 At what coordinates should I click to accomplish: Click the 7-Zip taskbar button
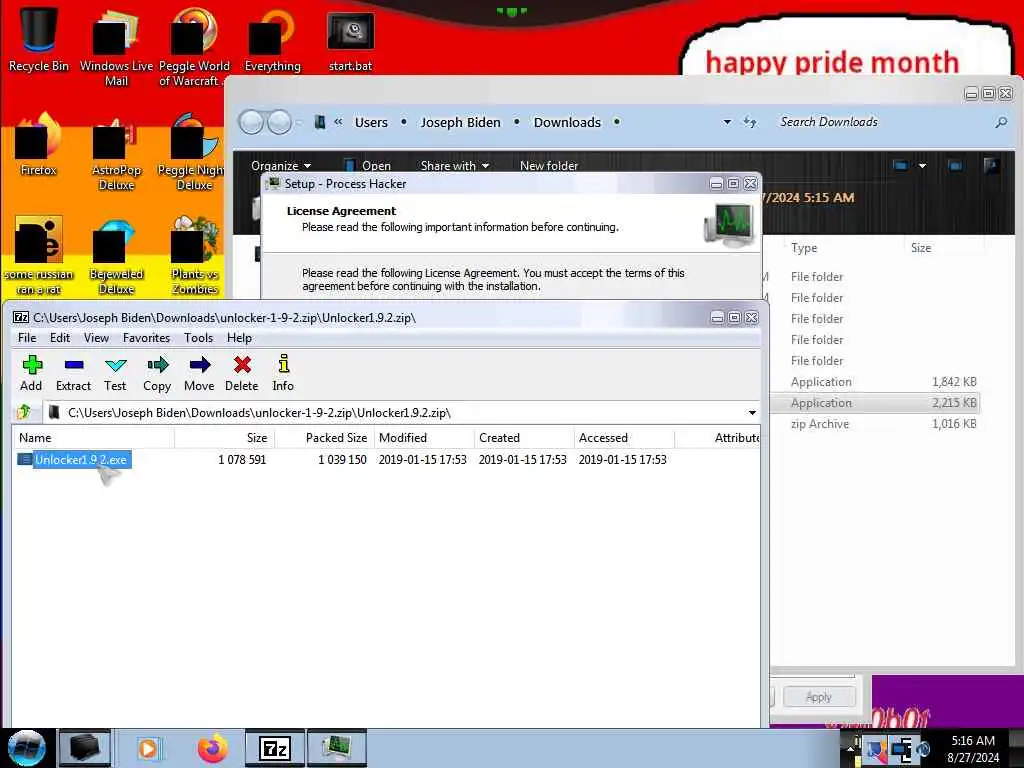pos(275,748)
